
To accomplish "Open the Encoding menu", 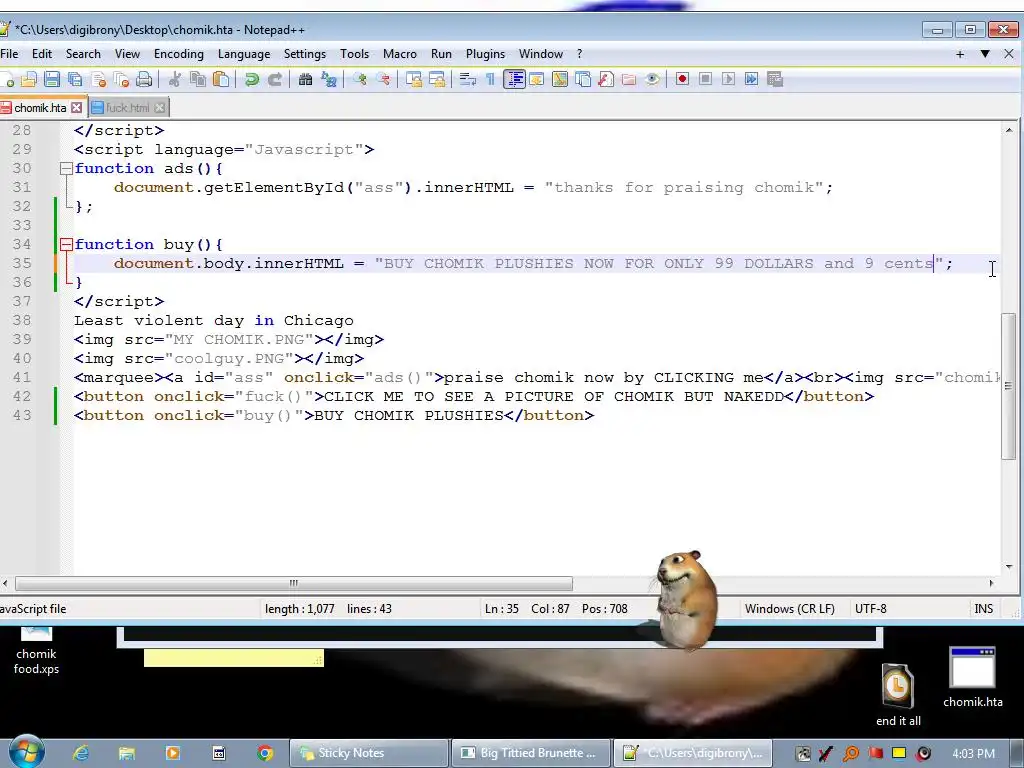I will (178, 54).
